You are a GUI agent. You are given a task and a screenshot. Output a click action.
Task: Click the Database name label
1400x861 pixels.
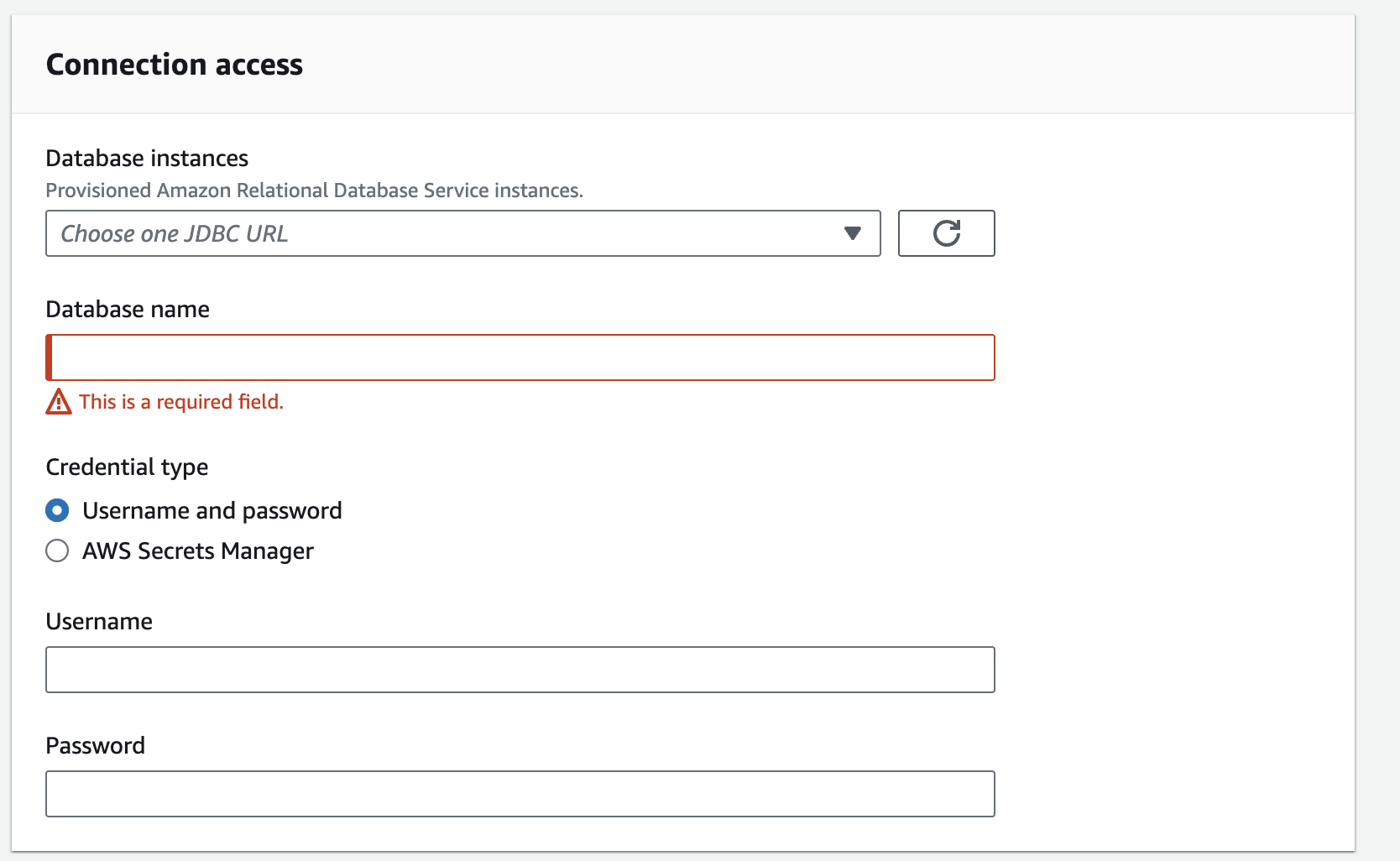[128, 310]
